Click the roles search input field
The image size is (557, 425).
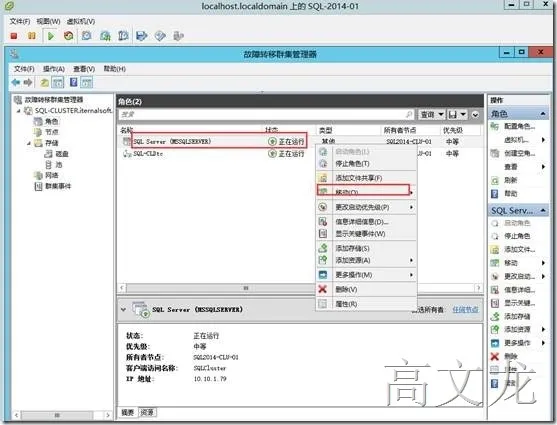pos(266,114)
